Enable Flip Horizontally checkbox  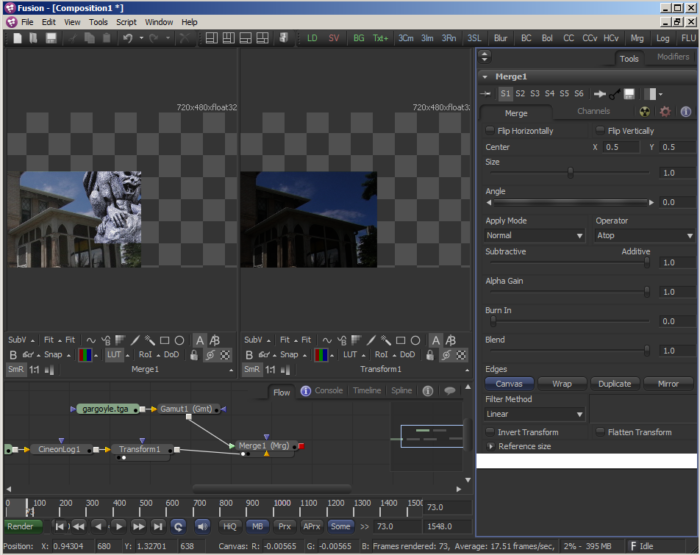point(490,130)
